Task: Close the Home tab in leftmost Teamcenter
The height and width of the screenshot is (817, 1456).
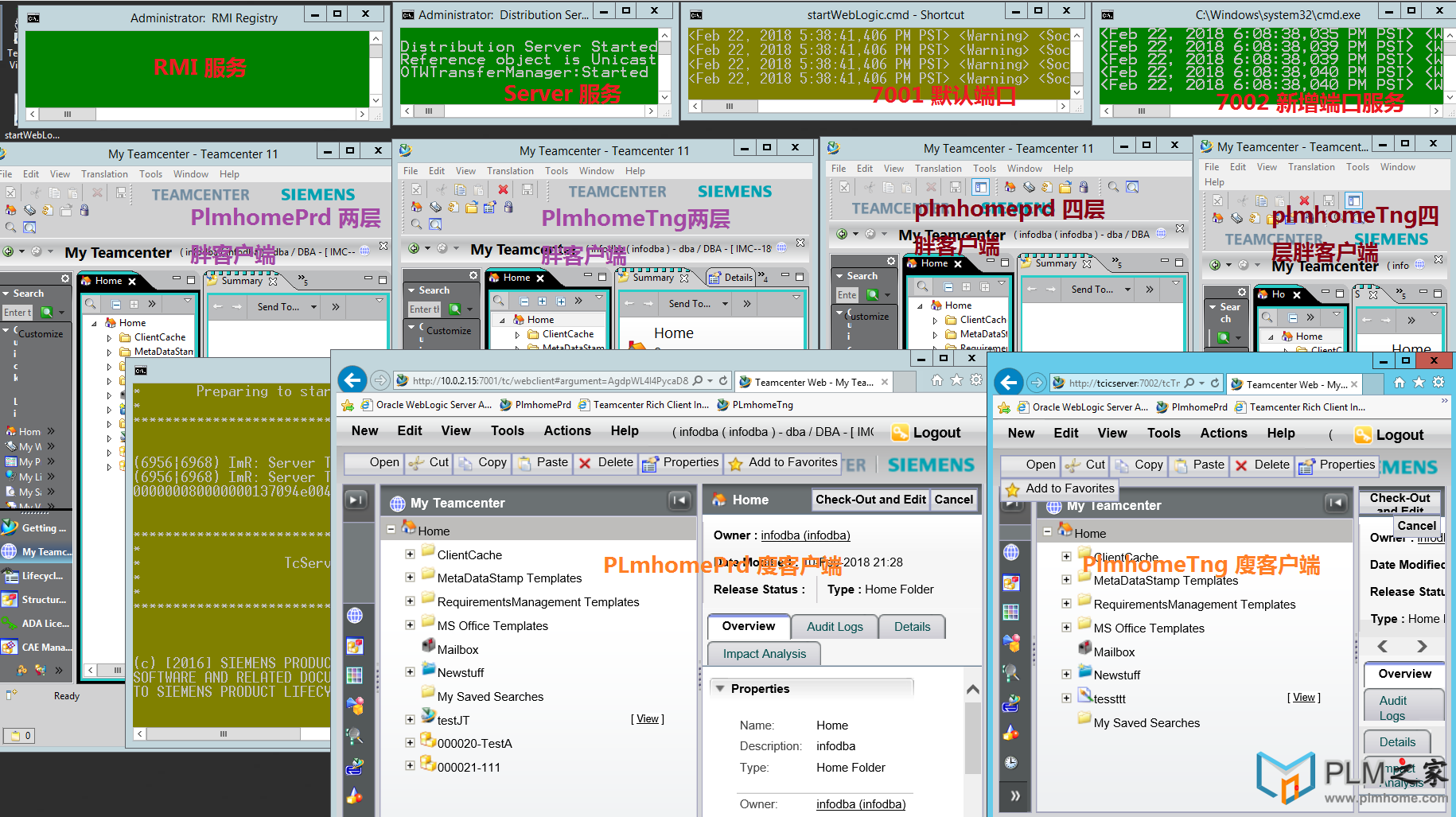Action: point(132,281)
